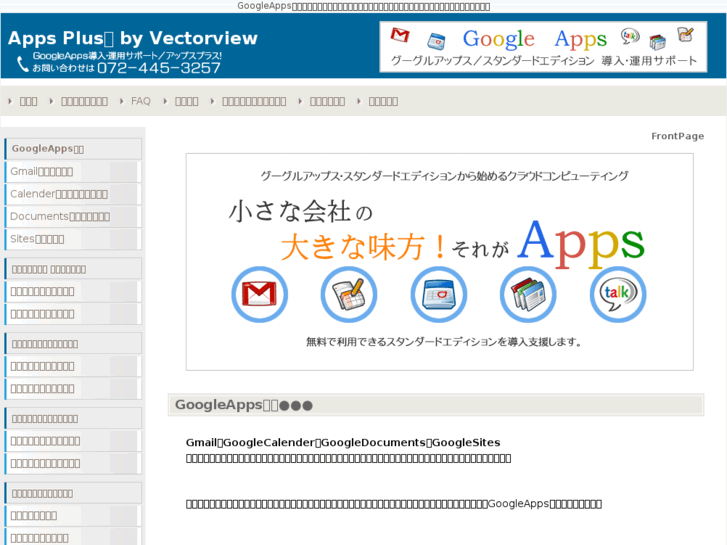The image size is (727, 545).
Task: Click the Gmail envelope icon in header banner
Action: pyautogui.click(x=400, y=35)
